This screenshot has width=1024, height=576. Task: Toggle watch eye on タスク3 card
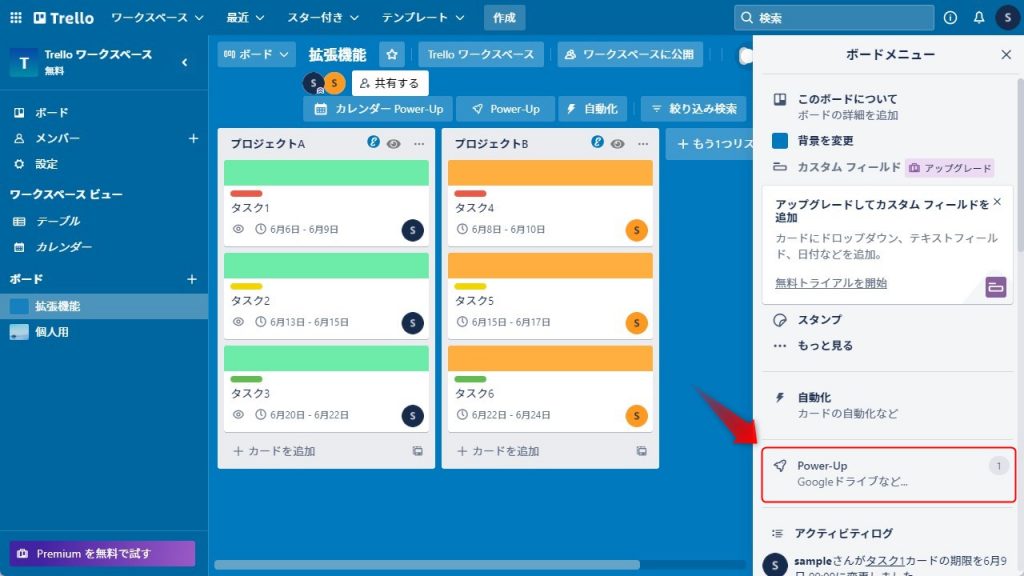click(x=238, y=415)
